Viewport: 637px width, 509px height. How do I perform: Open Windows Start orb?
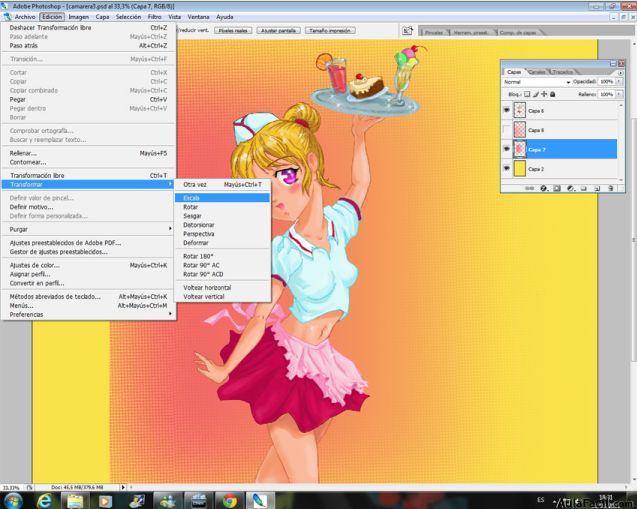(13, 500)
